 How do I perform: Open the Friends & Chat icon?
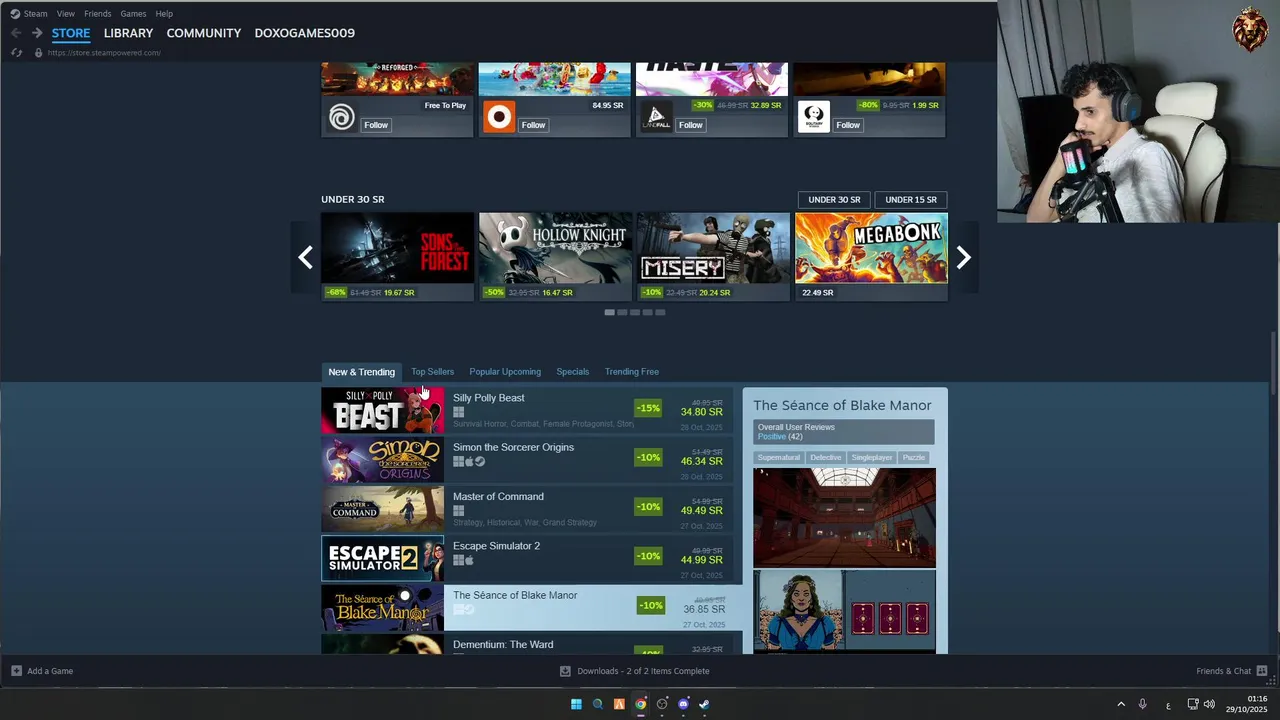click(1262, 671)
